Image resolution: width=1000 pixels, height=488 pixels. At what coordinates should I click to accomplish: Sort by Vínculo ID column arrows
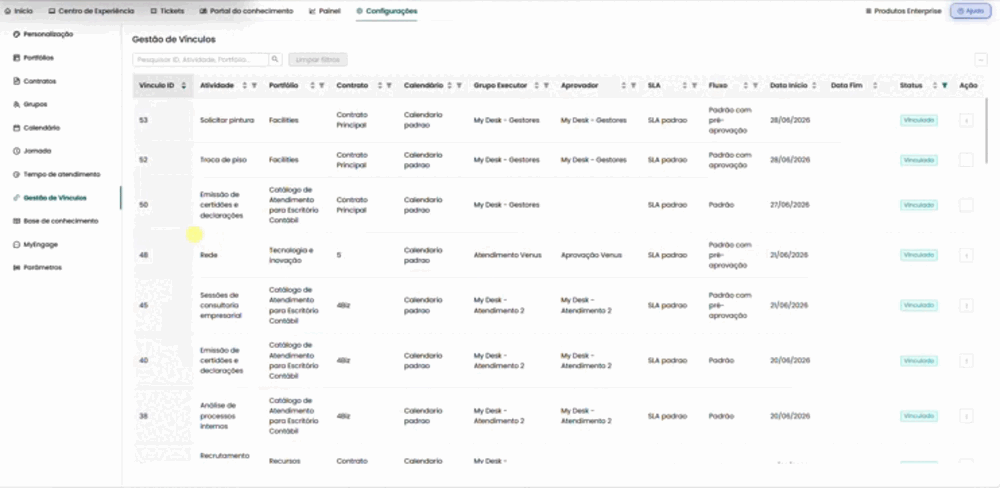[x=184, y=85]
